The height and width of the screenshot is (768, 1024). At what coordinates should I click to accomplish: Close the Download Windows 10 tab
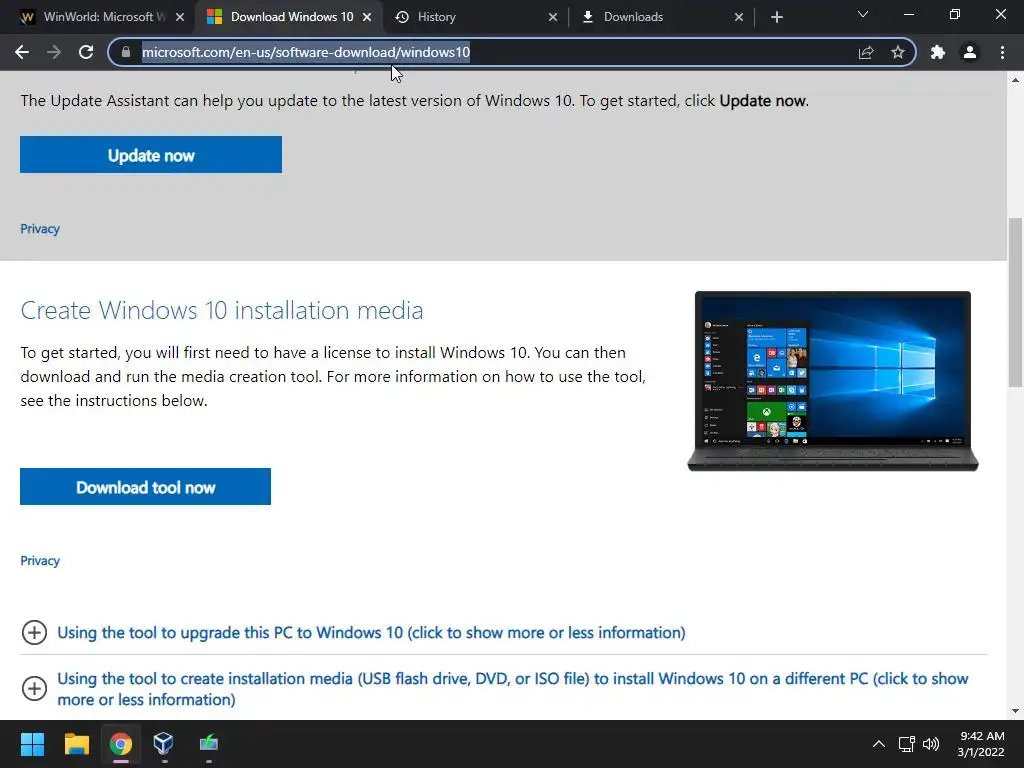[367, 17]
